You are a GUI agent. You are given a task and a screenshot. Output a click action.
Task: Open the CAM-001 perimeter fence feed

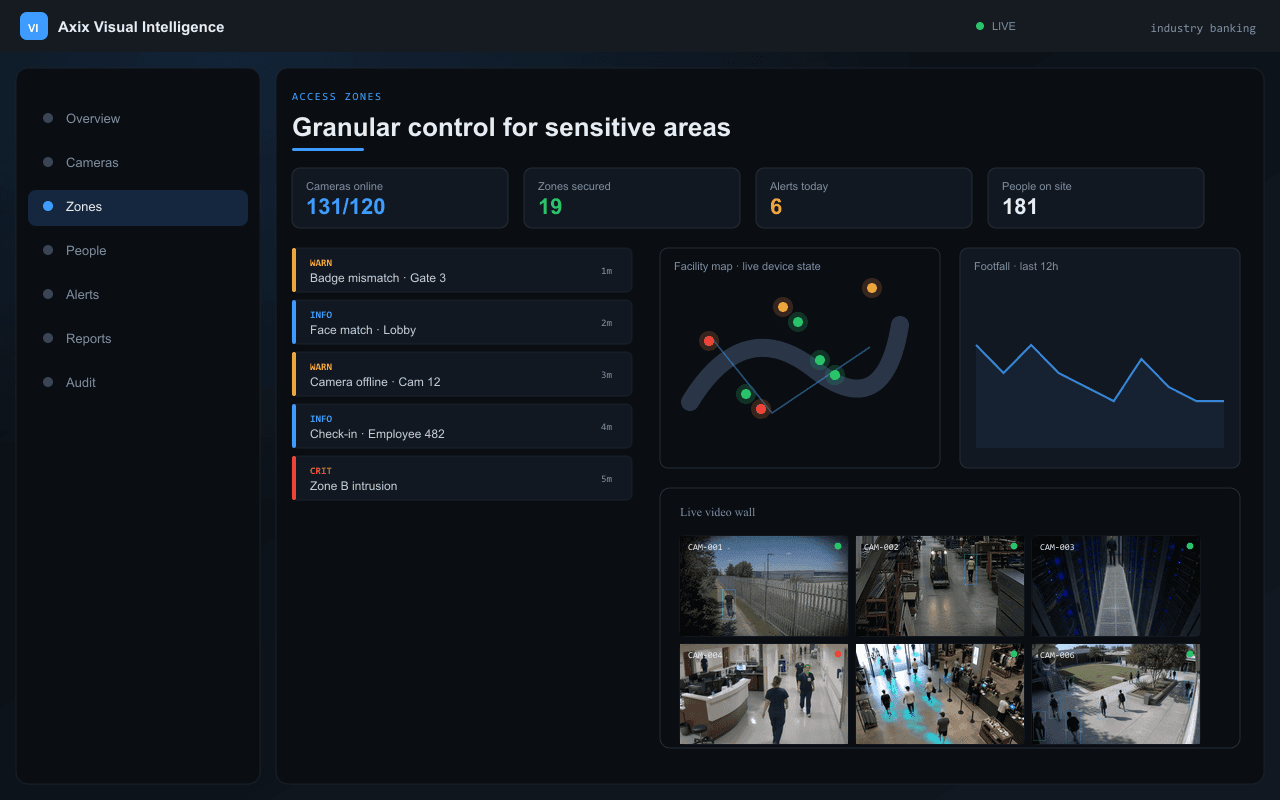(x=764, y=586)
